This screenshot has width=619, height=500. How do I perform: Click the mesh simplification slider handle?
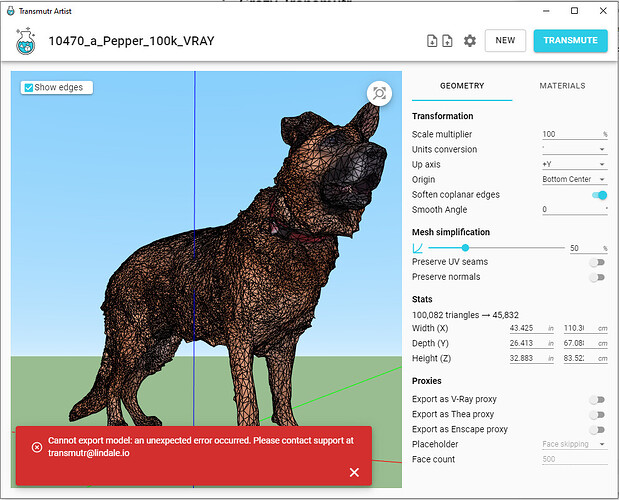pos(465,247)
